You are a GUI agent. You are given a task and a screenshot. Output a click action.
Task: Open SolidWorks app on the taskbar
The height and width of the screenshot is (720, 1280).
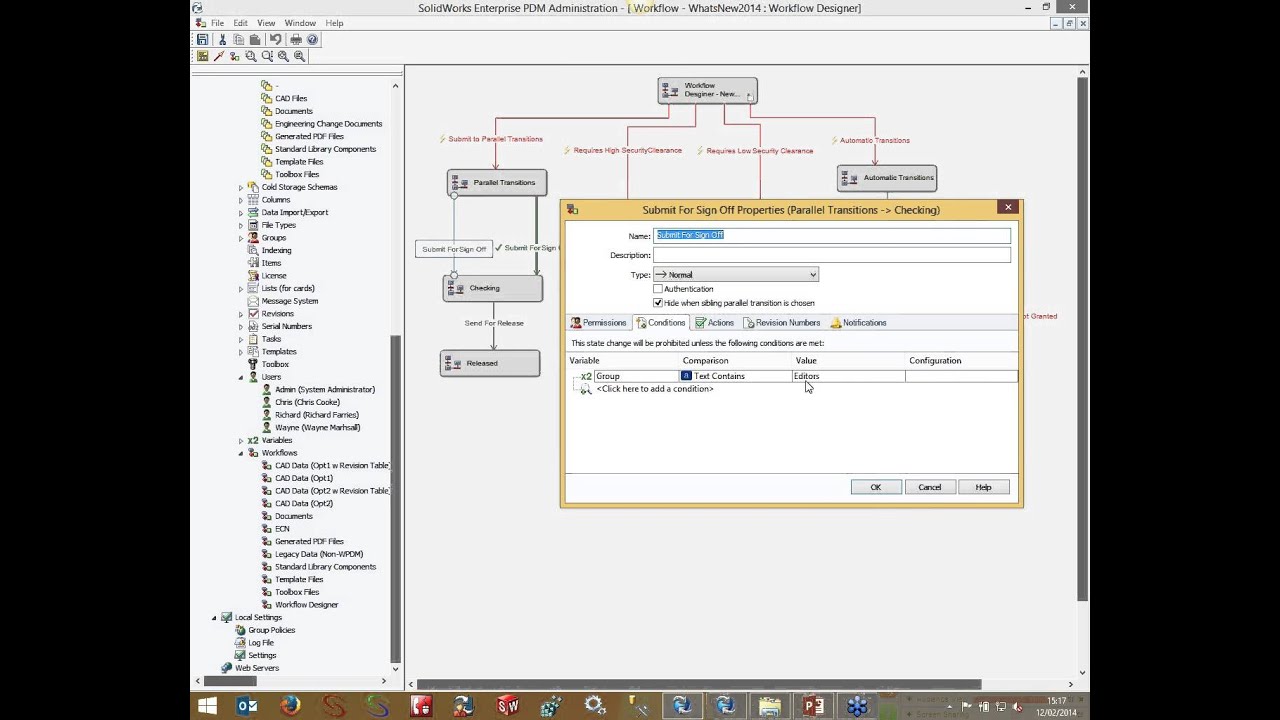(x=508, y=706)
